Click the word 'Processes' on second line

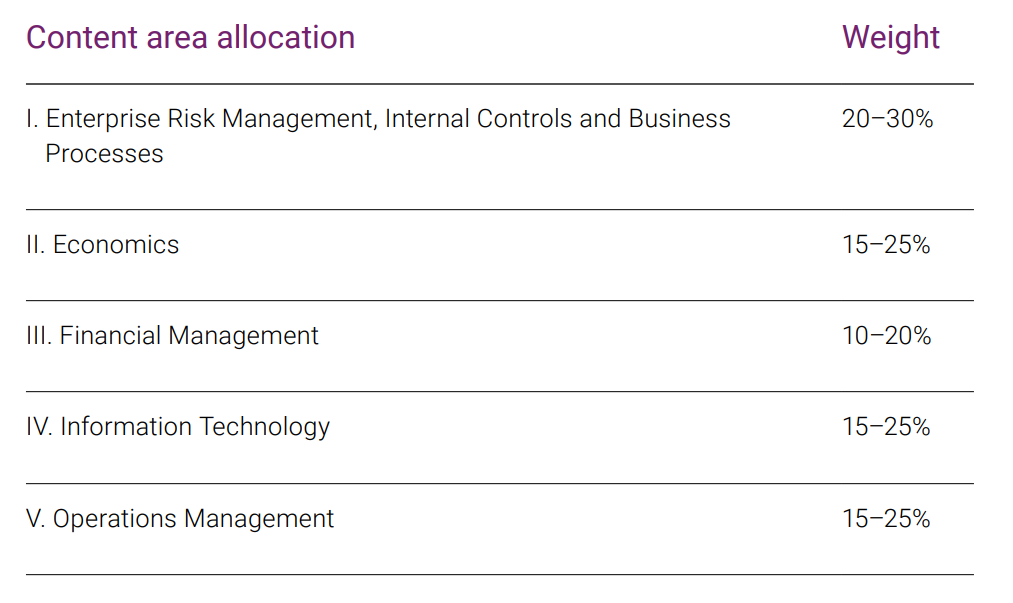[104, 154]
